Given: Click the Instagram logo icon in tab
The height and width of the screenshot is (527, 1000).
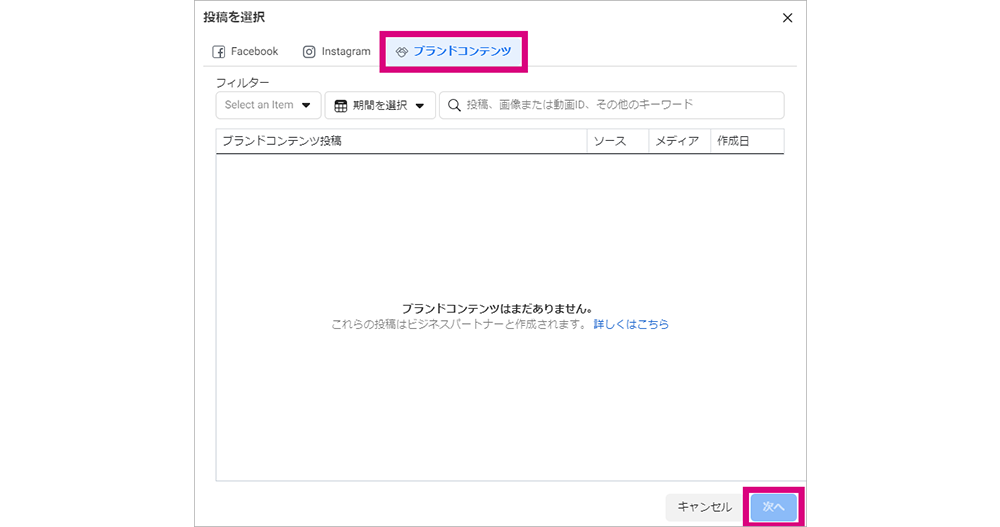Looking at the screenshot, I should 309,52.
